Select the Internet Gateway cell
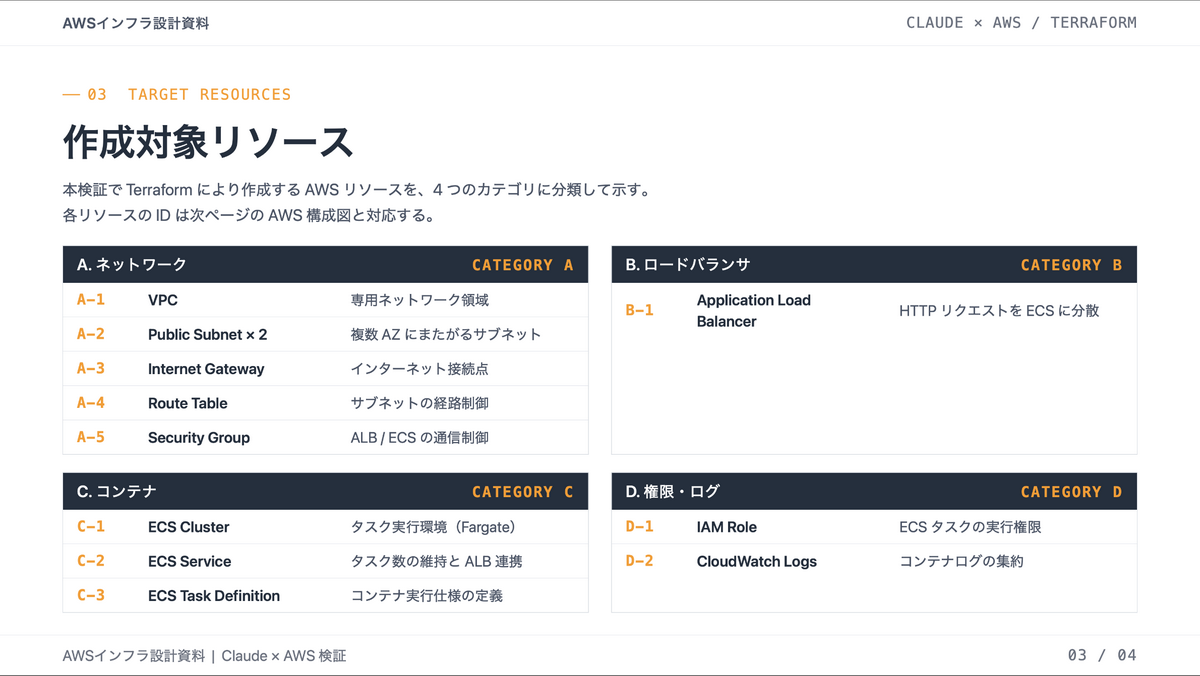The width and height of the screenshot is (1200, 676). (206, 369)
